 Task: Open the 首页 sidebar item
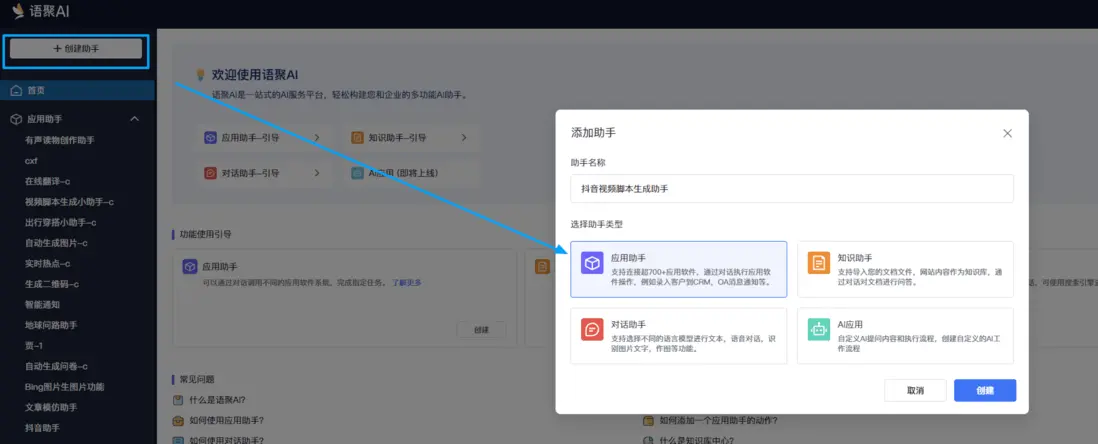pyautogui.click(x=77, y=90)
